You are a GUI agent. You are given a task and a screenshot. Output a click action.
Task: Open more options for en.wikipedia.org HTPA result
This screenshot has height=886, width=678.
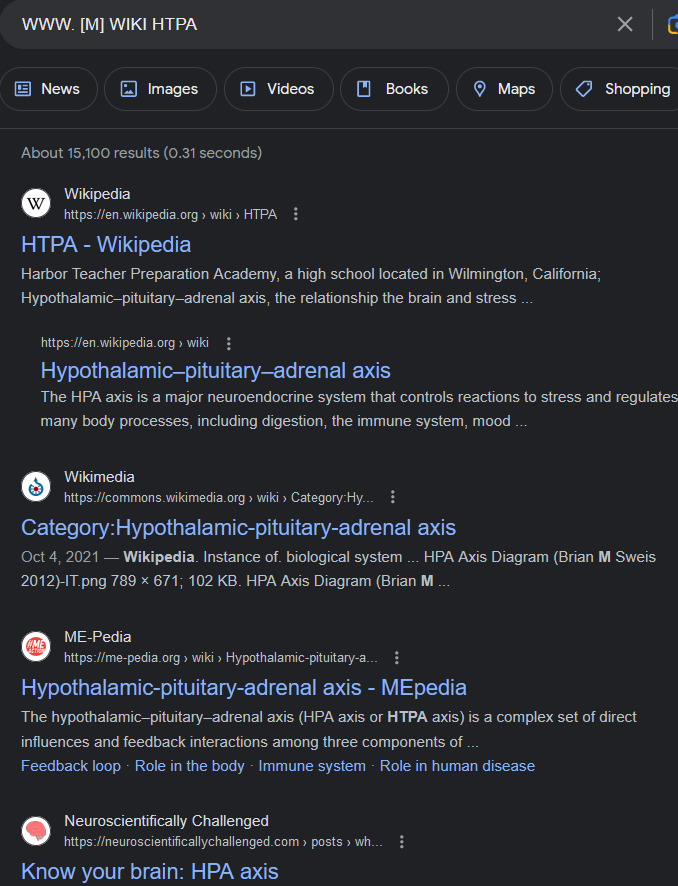tap(295, 214)
